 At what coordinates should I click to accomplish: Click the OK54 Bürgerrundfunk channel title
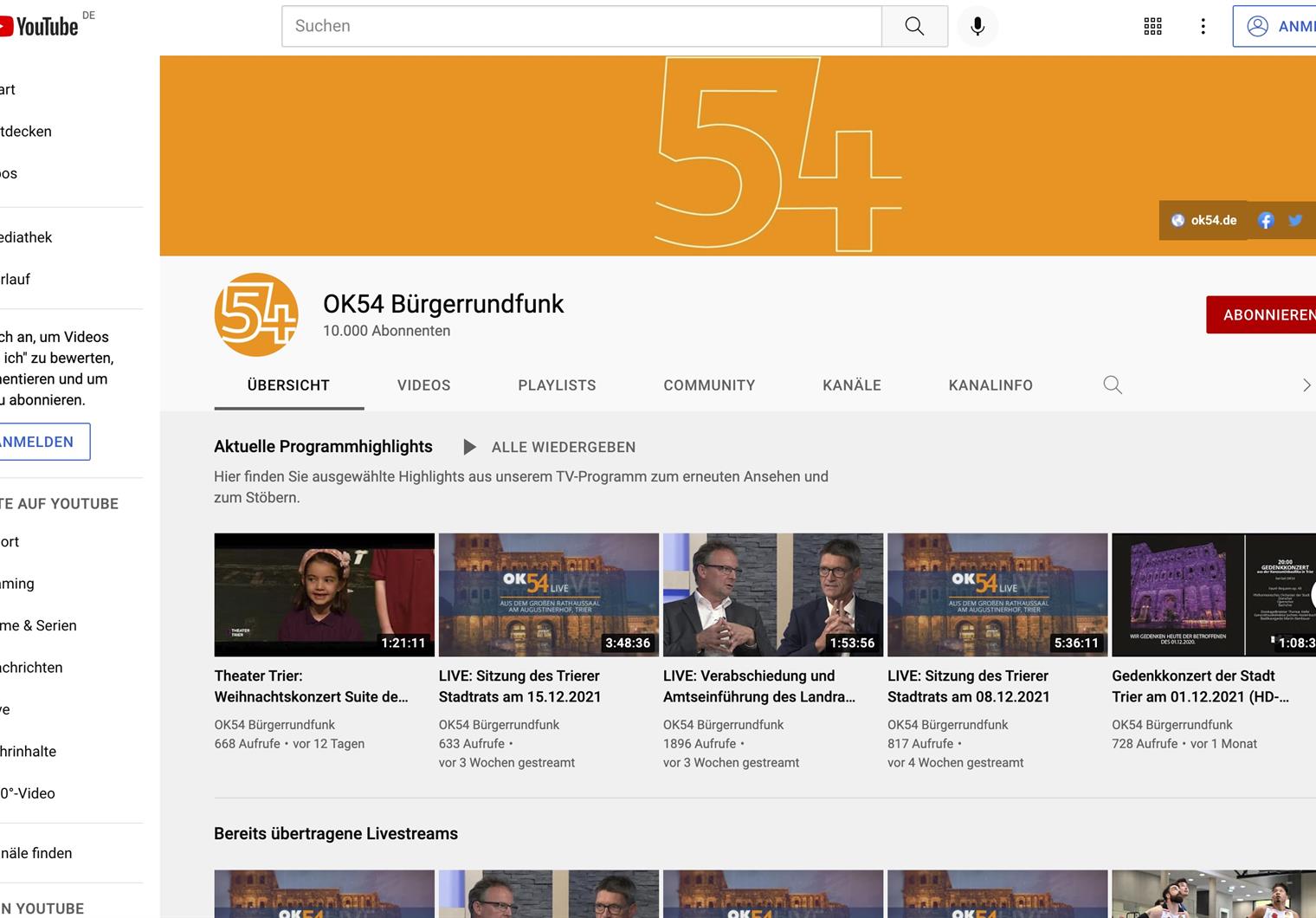[x=443, y=304]
